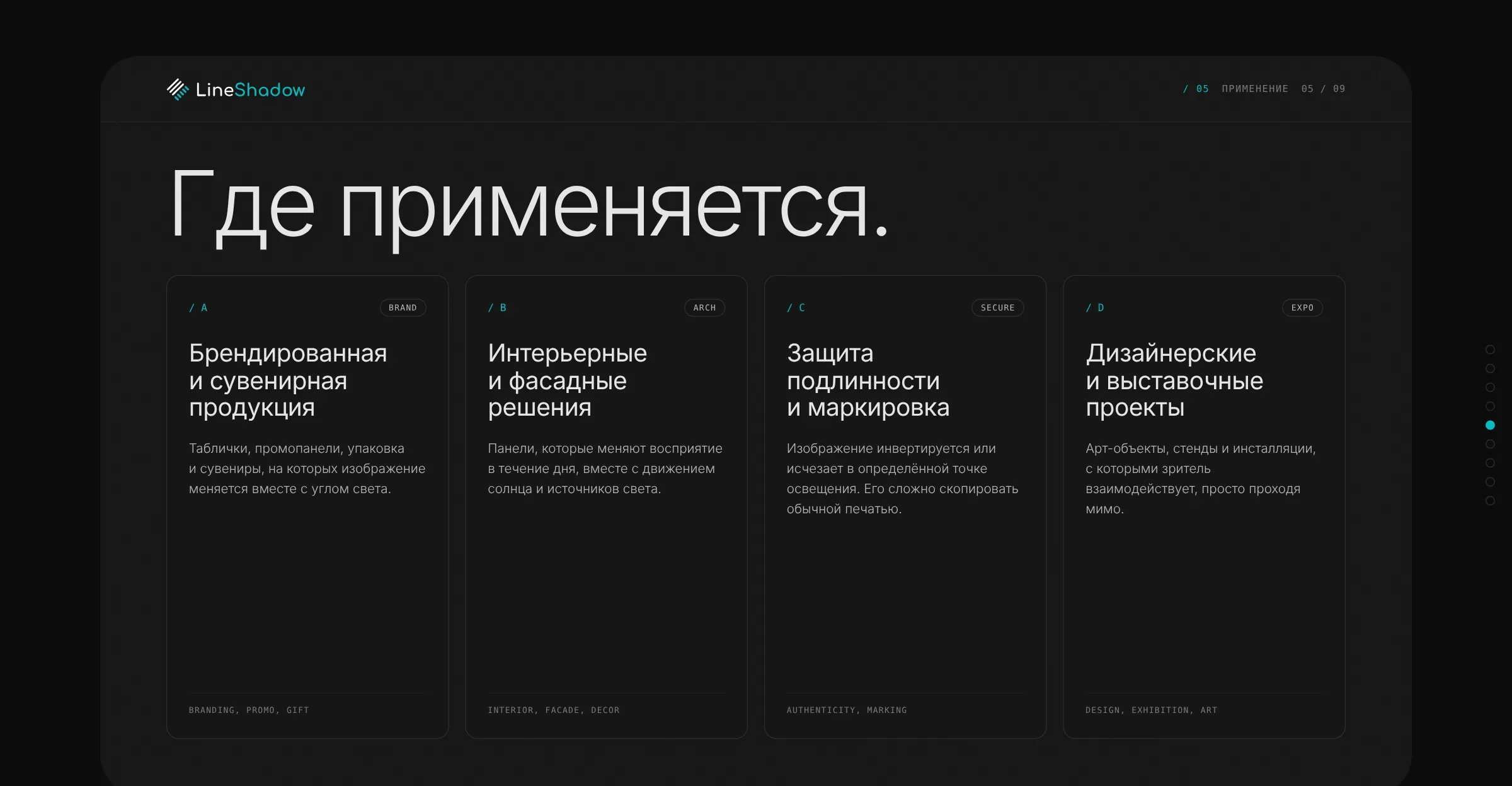Go to the second slide navigation dot
The image size is (1512, 786).
(1490, 368)
